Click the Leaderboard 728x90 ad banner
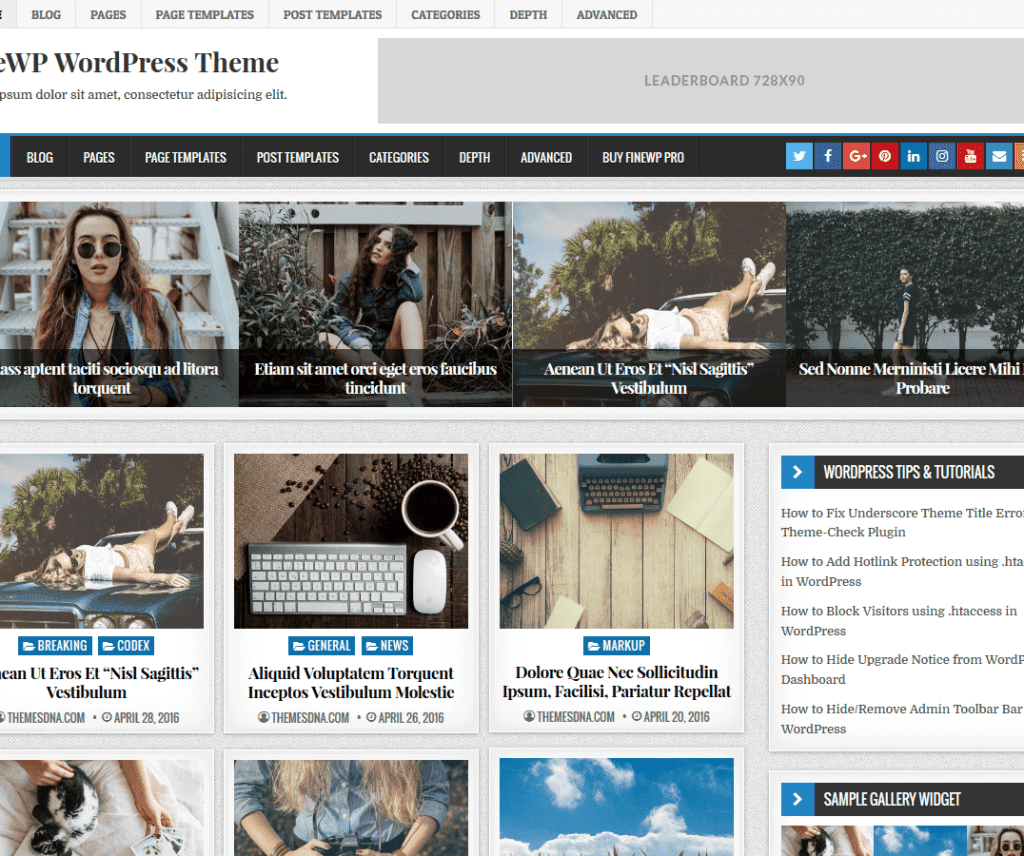This screenshot has width=1024, height=856. tap(701, 80)
